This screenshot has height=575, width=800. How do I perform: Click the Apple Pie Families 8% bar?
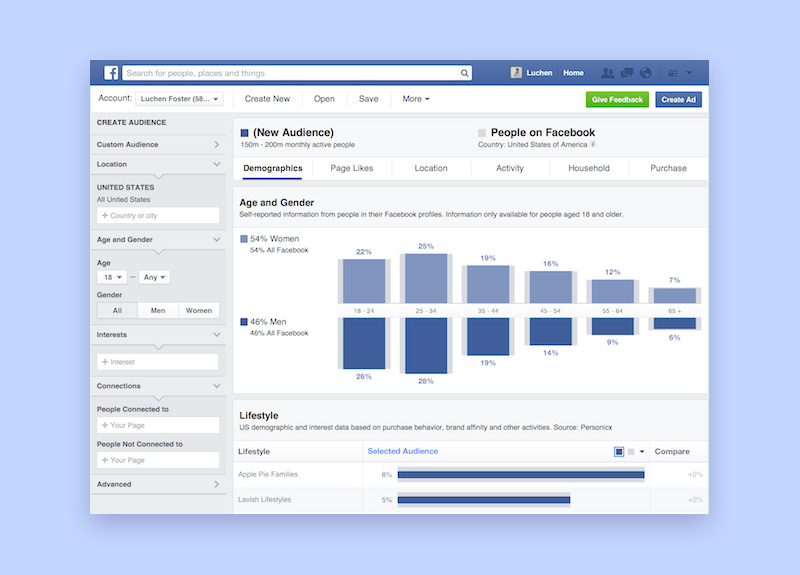(x=521, y=474)
